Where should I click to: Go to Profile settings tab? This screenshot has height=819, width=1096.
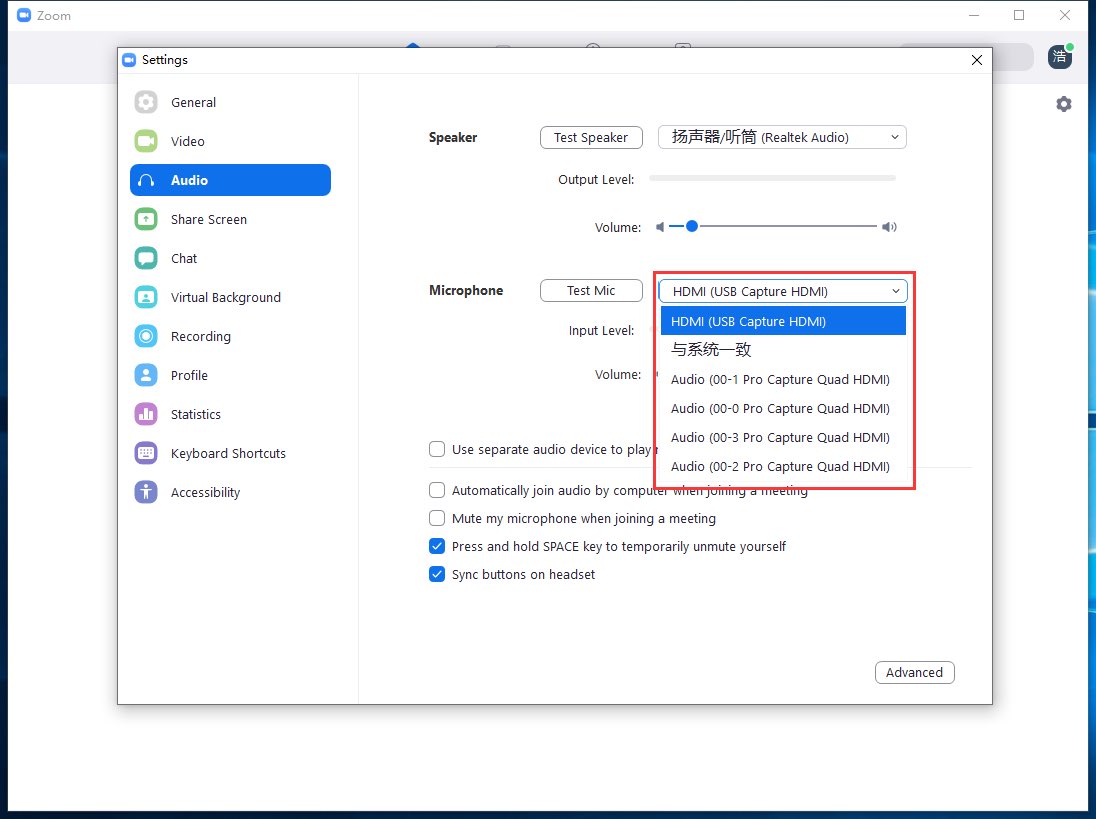click(x=230, y=375)
